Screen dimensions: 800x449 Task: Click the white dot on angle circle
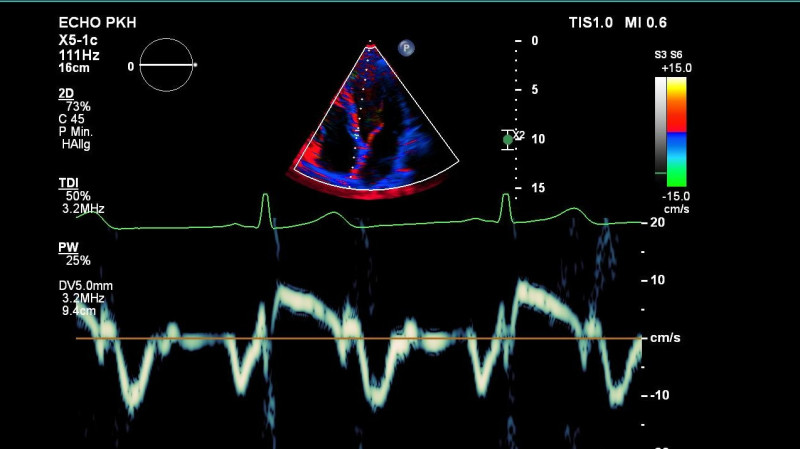click(x=195, y=65)
